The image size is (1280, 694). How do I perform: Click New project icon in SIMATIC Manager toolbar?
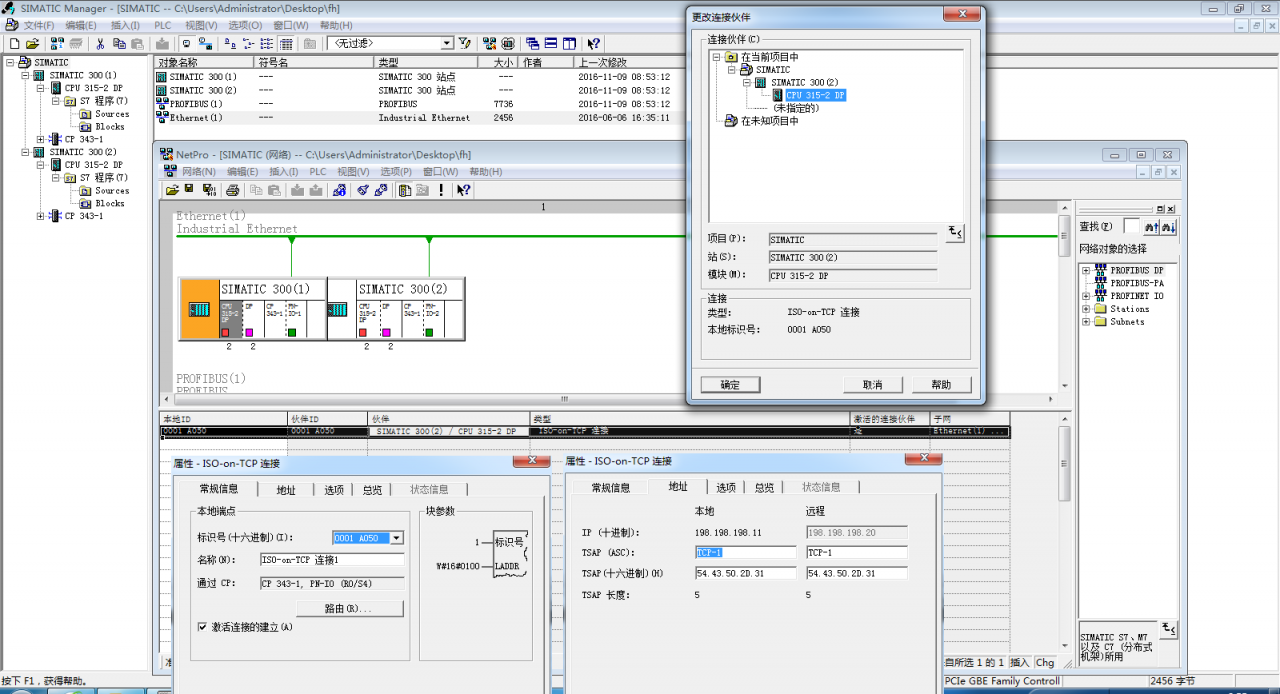[14, 44]
